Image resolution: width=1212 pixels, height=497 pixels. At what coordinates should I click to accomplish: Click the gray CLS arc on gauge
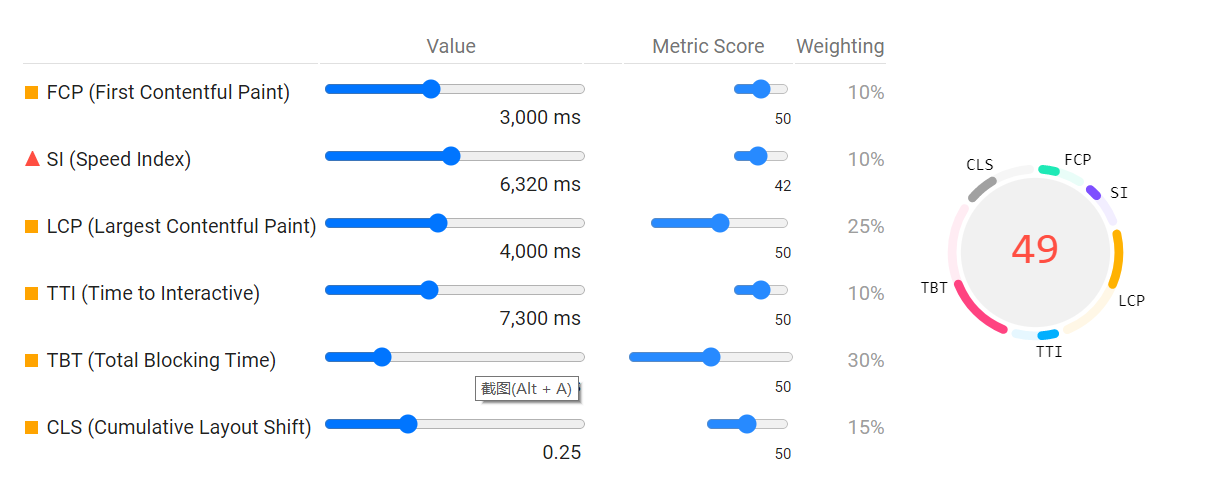(982, 188)
